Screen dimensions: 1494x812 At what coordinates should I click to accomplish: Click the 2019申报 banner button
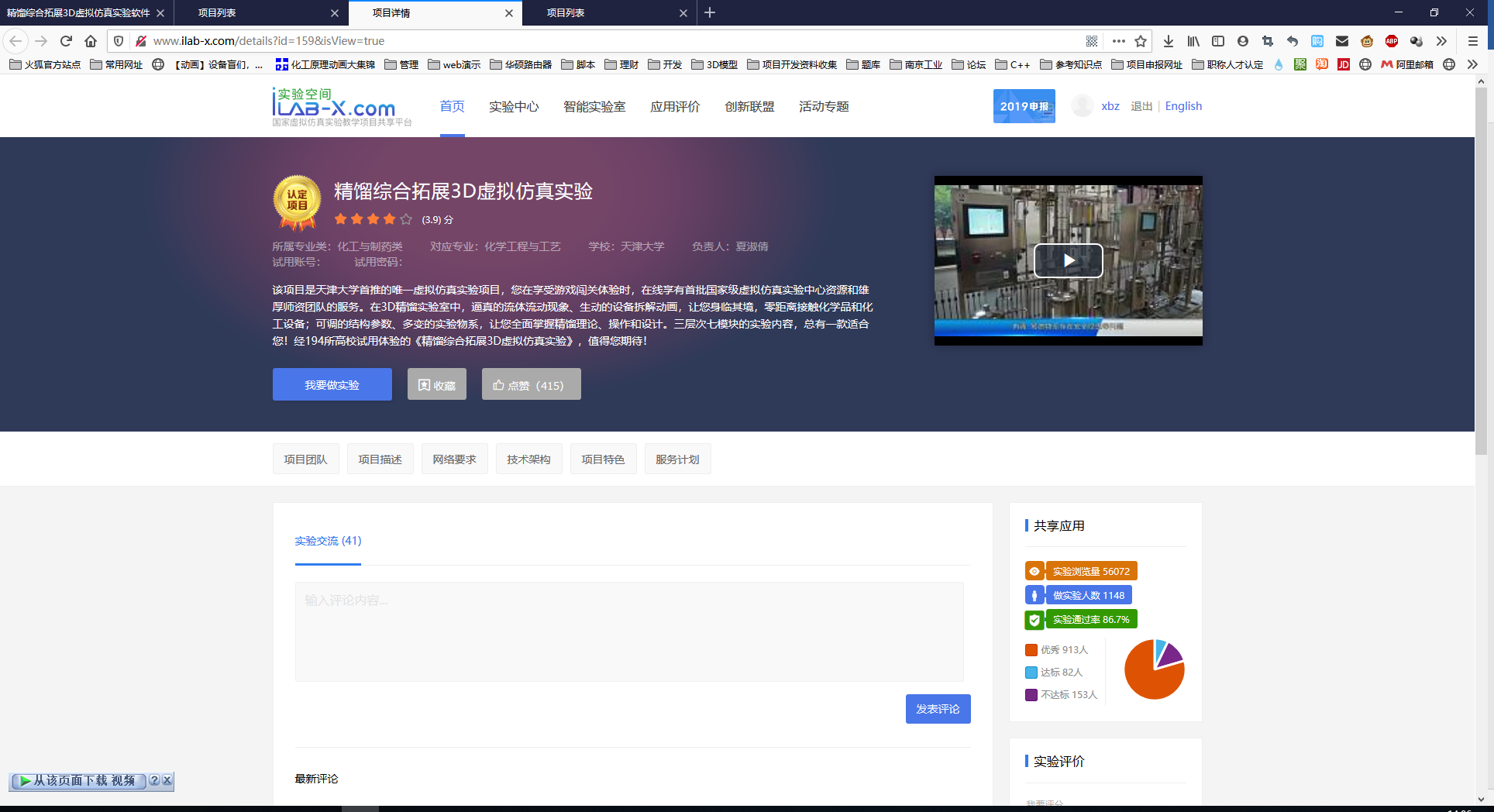point(1024,106)
